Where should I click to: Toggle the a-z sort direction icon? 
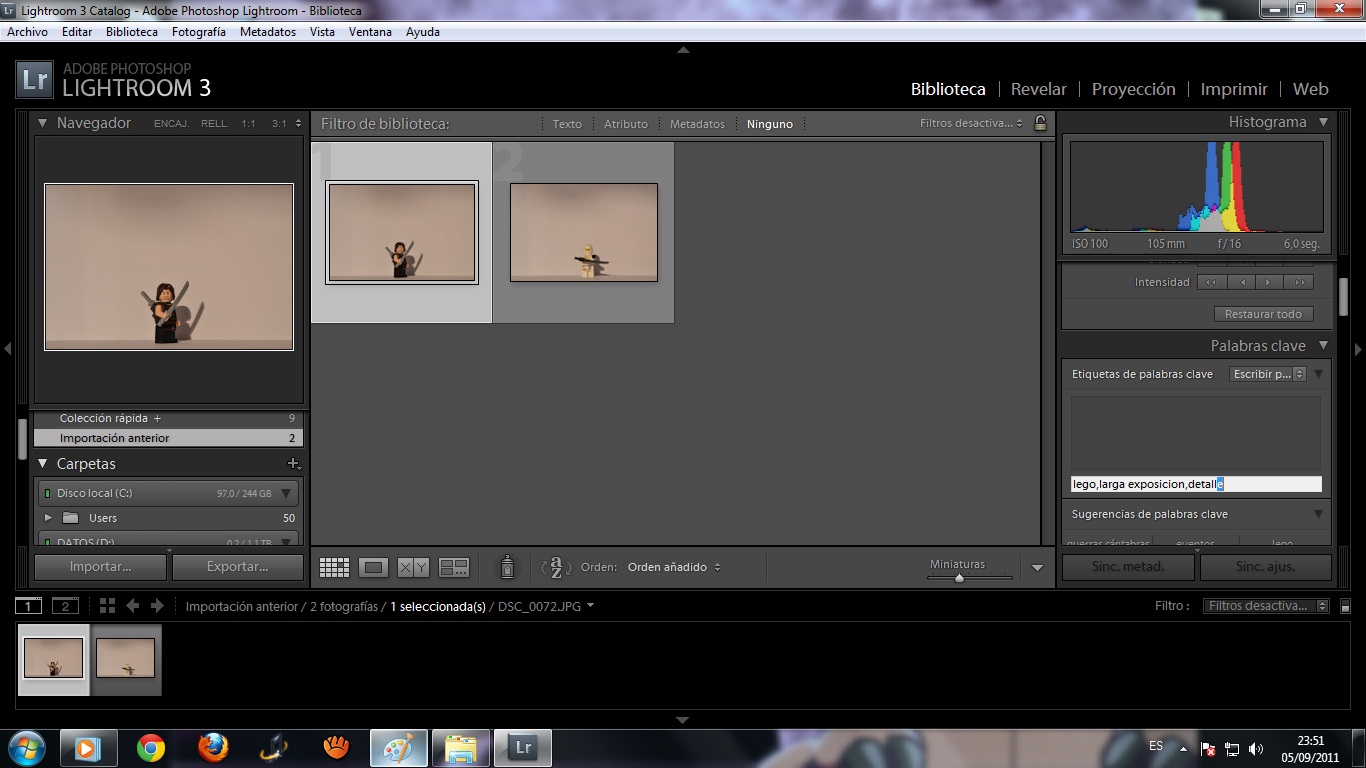[x=556, y=567]
